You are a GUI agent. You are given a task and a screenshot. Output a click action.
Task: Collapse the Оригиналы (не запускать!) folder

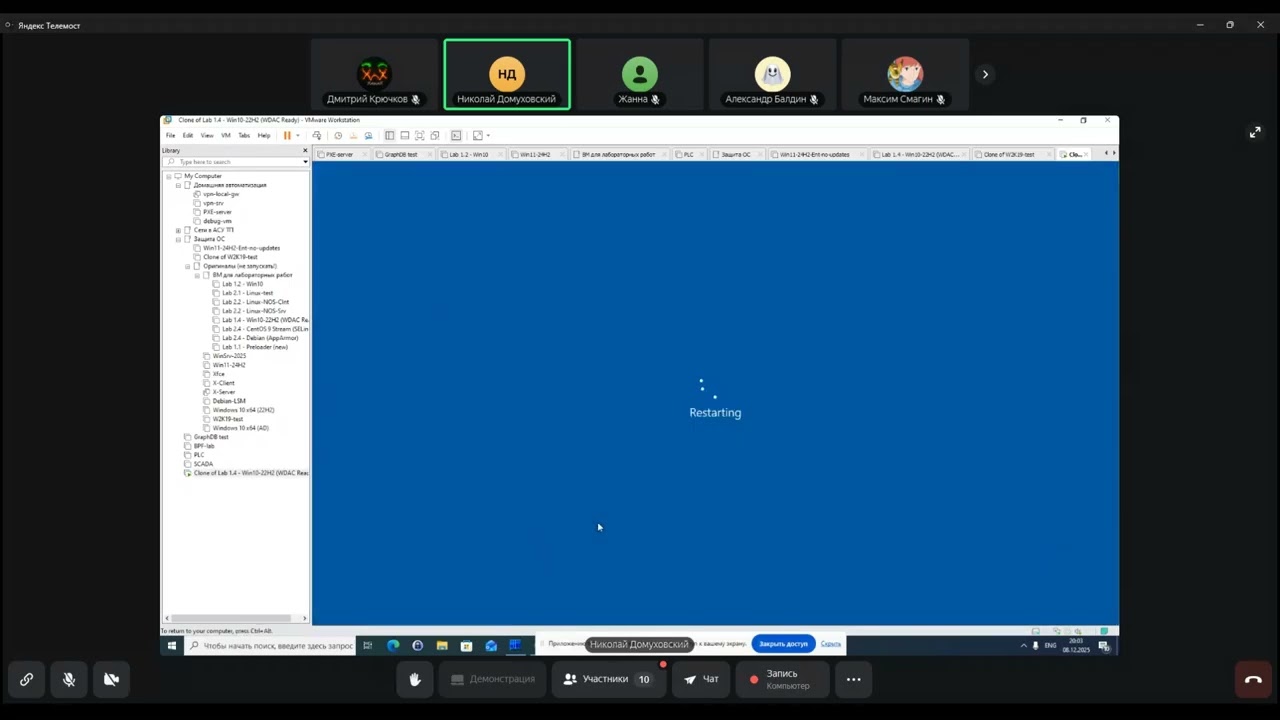tap(187, 266)
